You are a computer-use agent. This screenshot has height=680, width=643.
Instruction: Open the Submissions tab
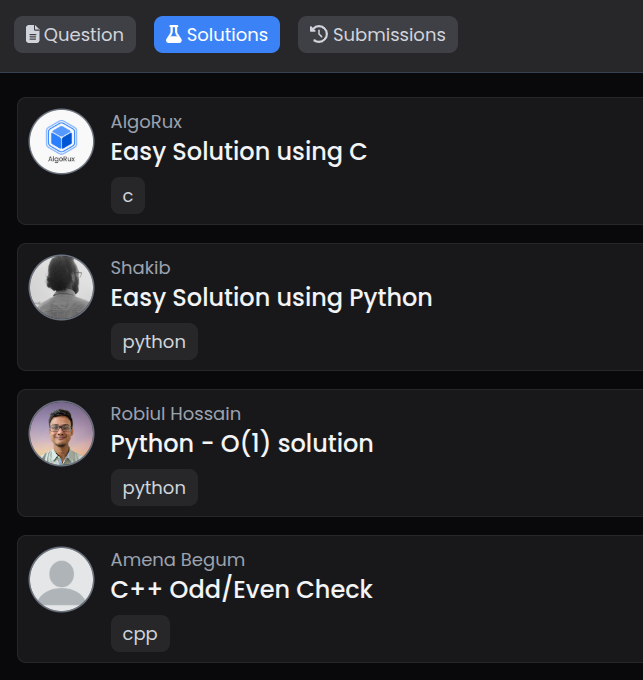[x=377, y=35]
